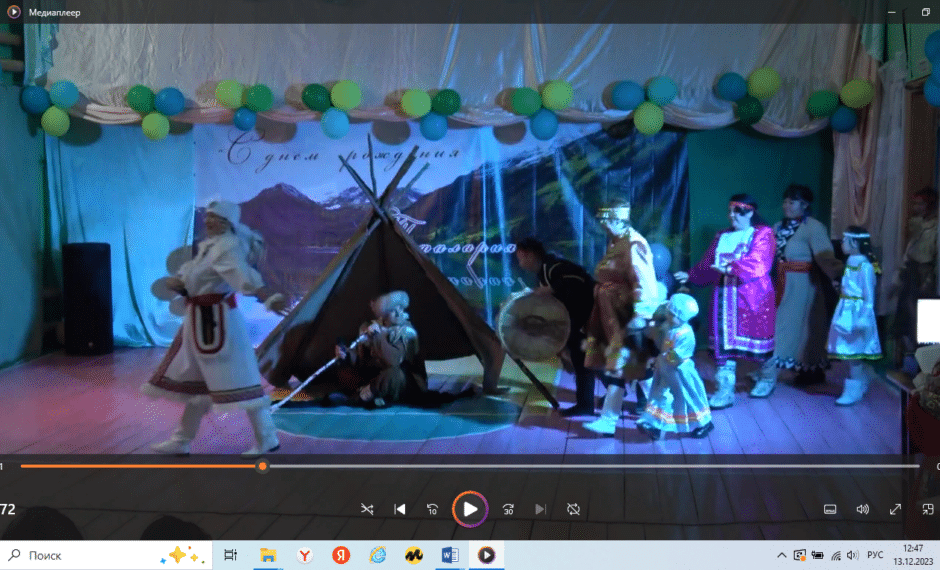Open Internet Explorer from the taskbar
This screenshot has width=940, height=570.
(x=377, y=555)
